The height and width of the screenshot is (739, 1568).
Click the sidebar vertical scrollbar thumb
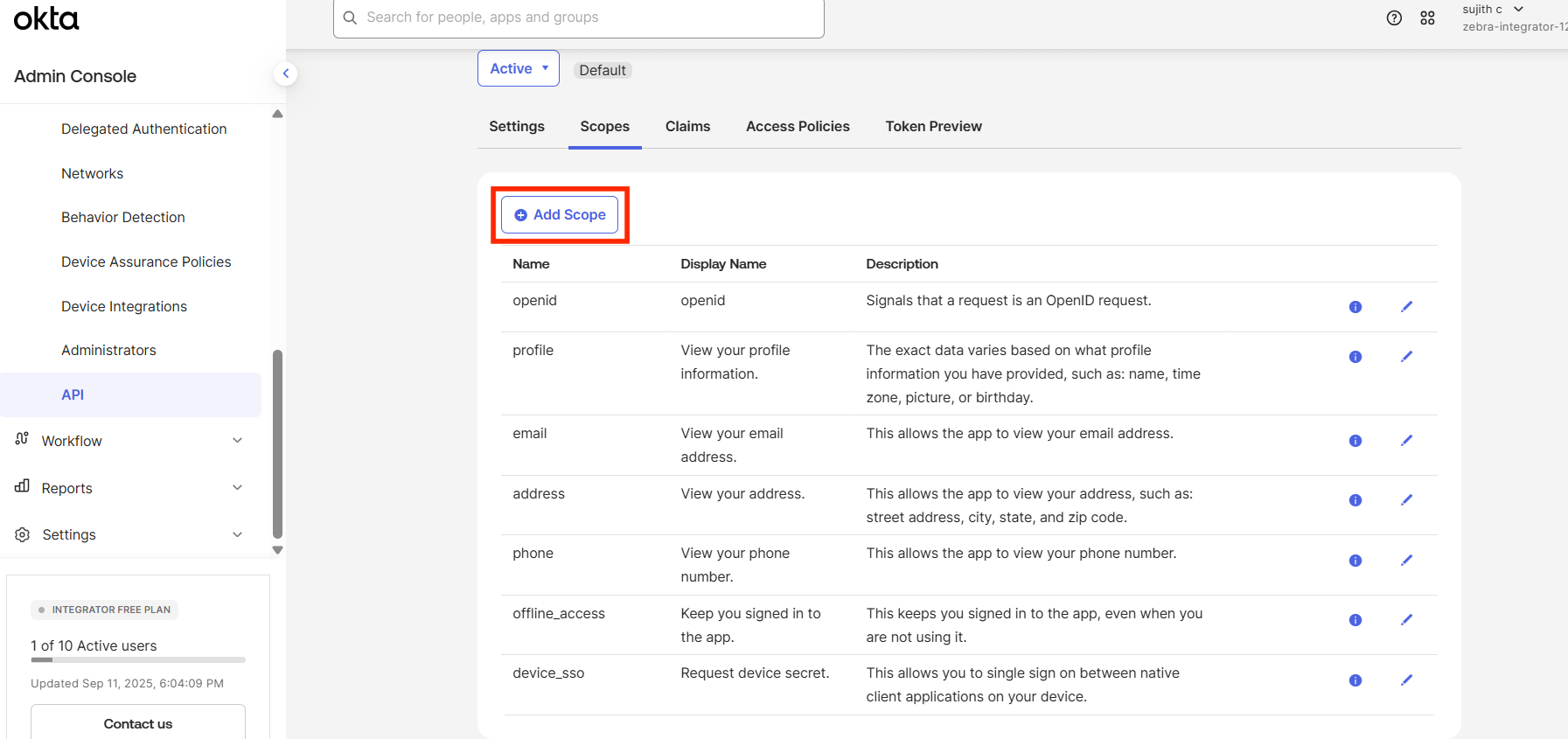click(277, 443)
